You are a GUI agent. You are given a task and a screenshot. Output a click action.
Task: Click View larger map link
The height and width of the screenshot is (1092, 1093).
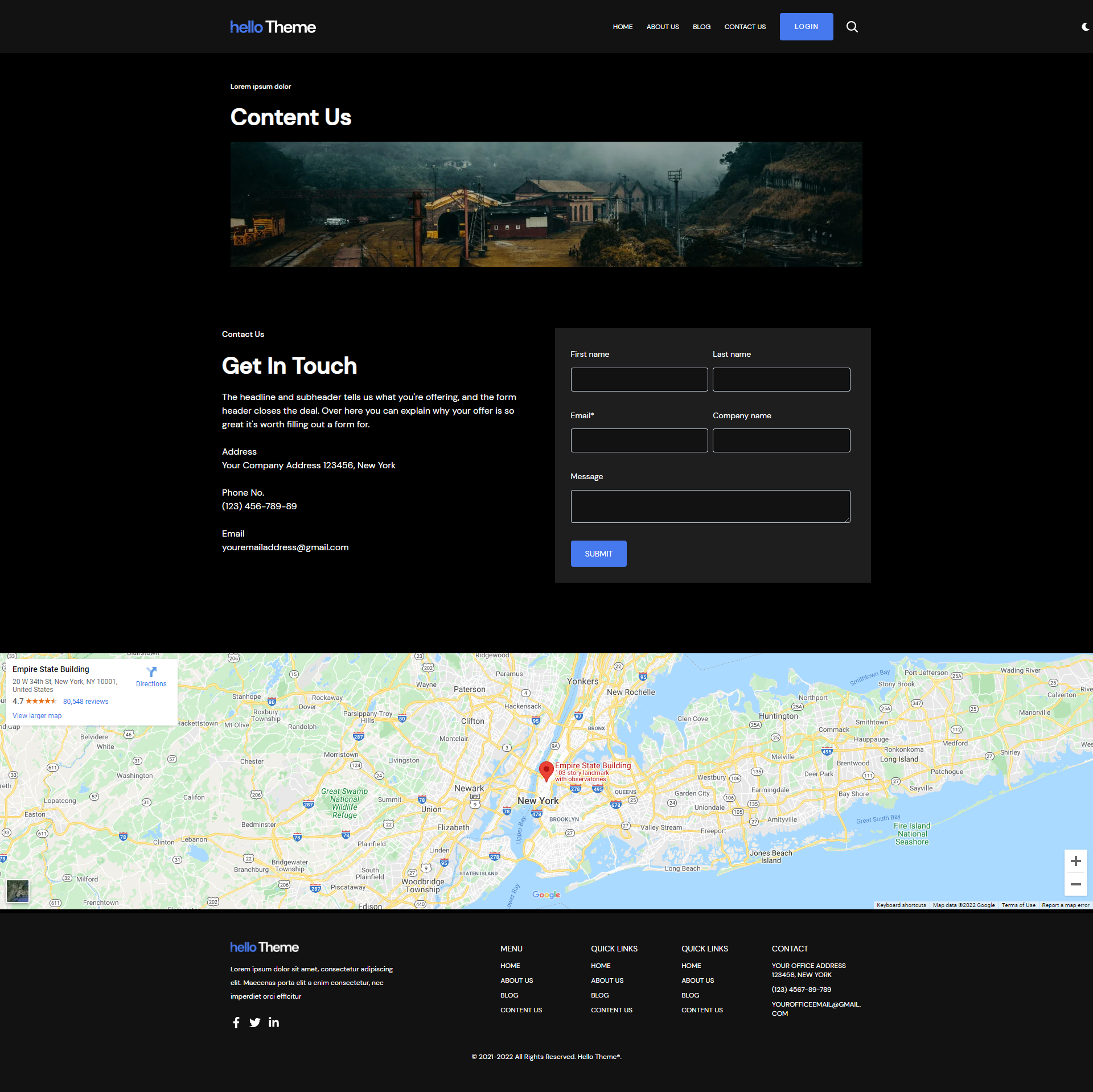pyautogui.click(x=37, y=716)
